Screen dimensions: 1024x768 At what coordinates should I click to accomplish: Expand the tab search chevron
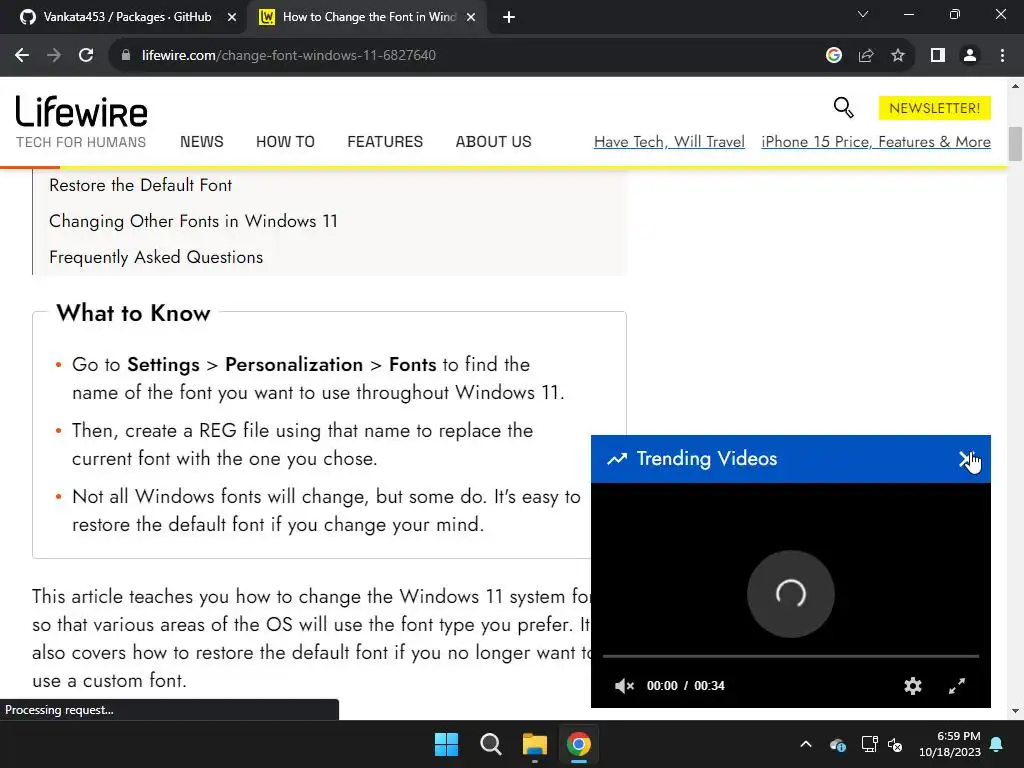[863, 14]
